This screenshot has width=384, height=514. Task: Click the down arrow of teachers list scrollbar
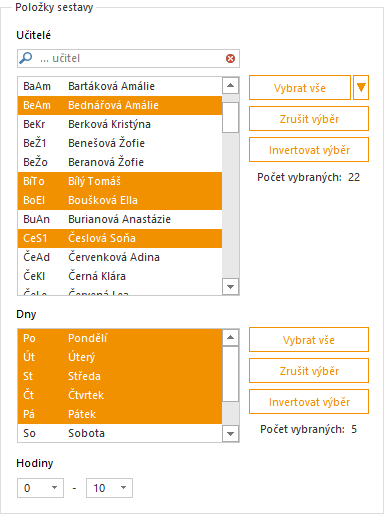click(x=230, y=287)
